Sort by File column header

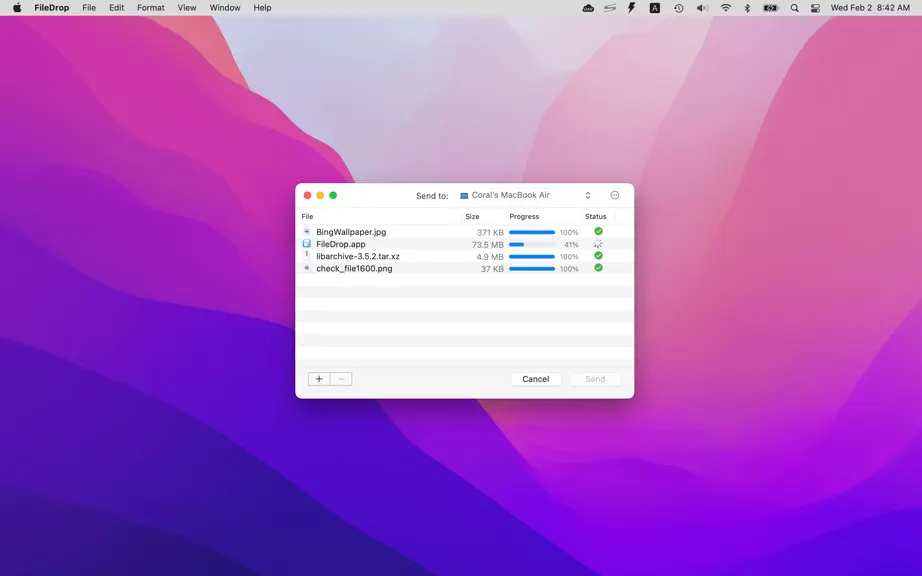tap(380, 216)
